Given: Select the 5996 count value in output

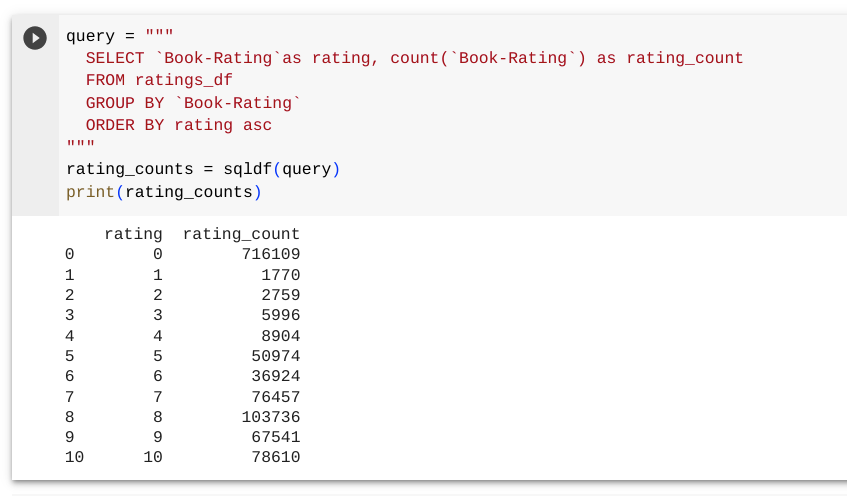Looking at the screenshot, I should [280, 316].
